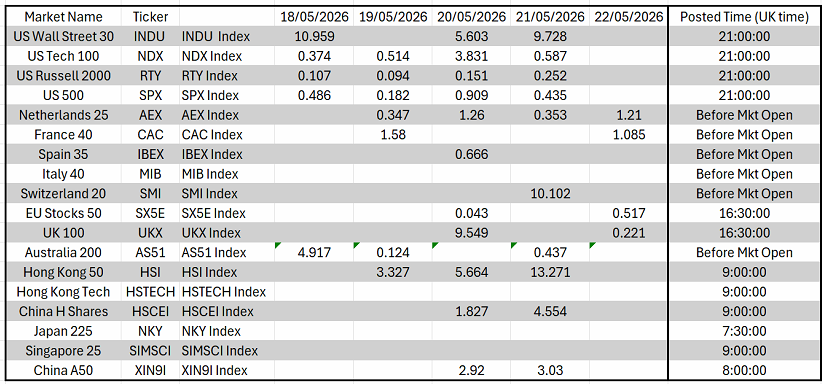
Task: Click the US 500 cell
Action: 63,95
